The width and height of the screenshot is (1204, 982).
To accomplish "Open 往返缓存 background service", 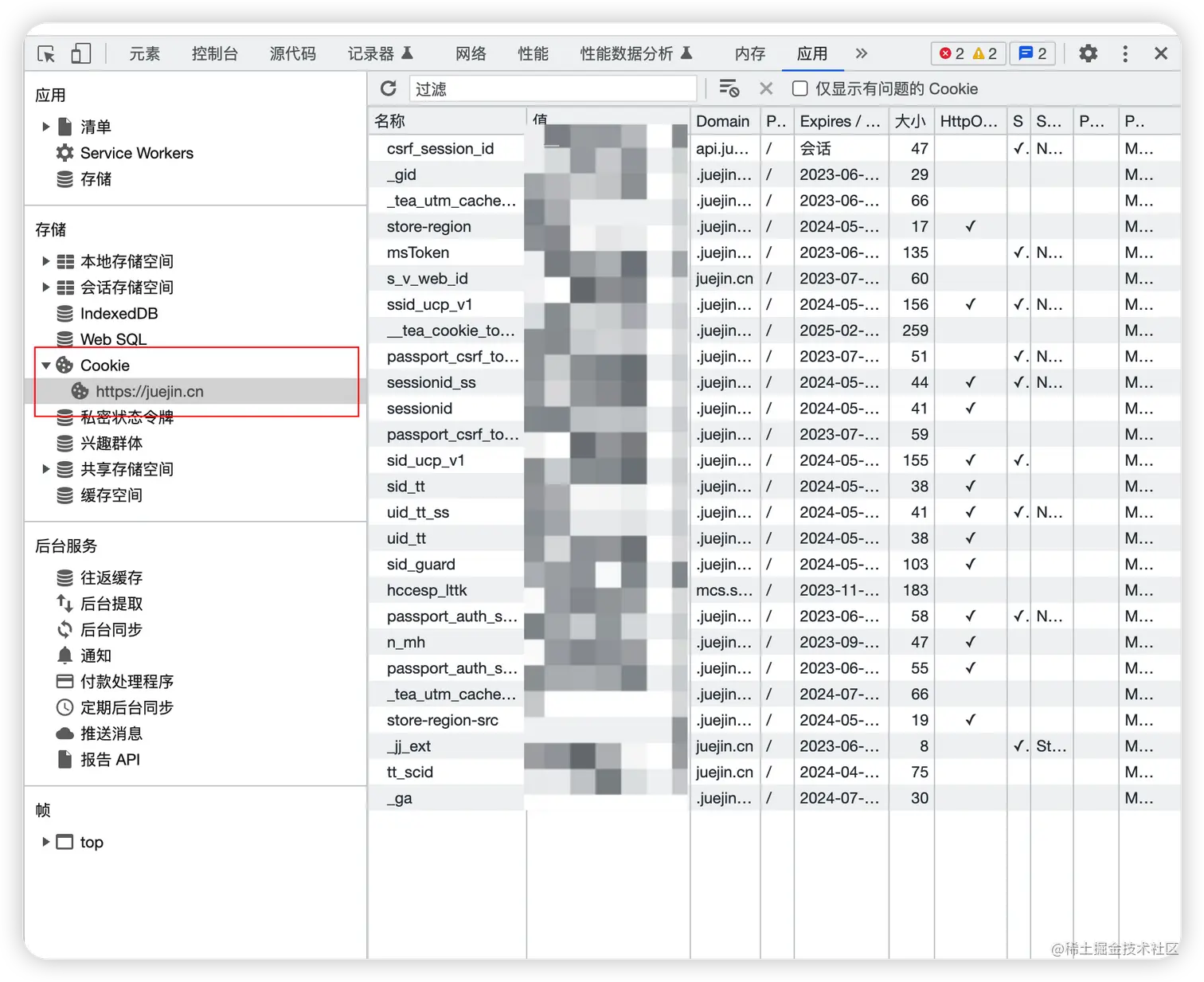I will (x=111, y=577).
